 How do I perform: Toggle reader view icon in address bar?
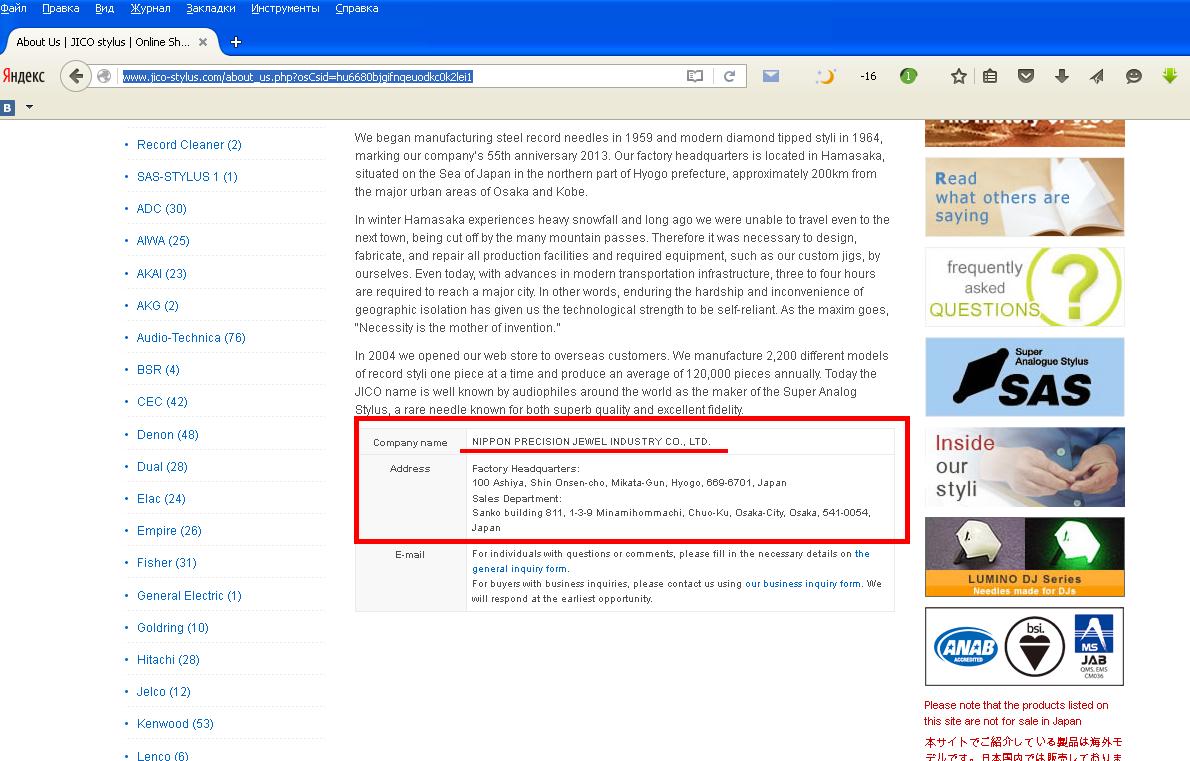point(694,76)
